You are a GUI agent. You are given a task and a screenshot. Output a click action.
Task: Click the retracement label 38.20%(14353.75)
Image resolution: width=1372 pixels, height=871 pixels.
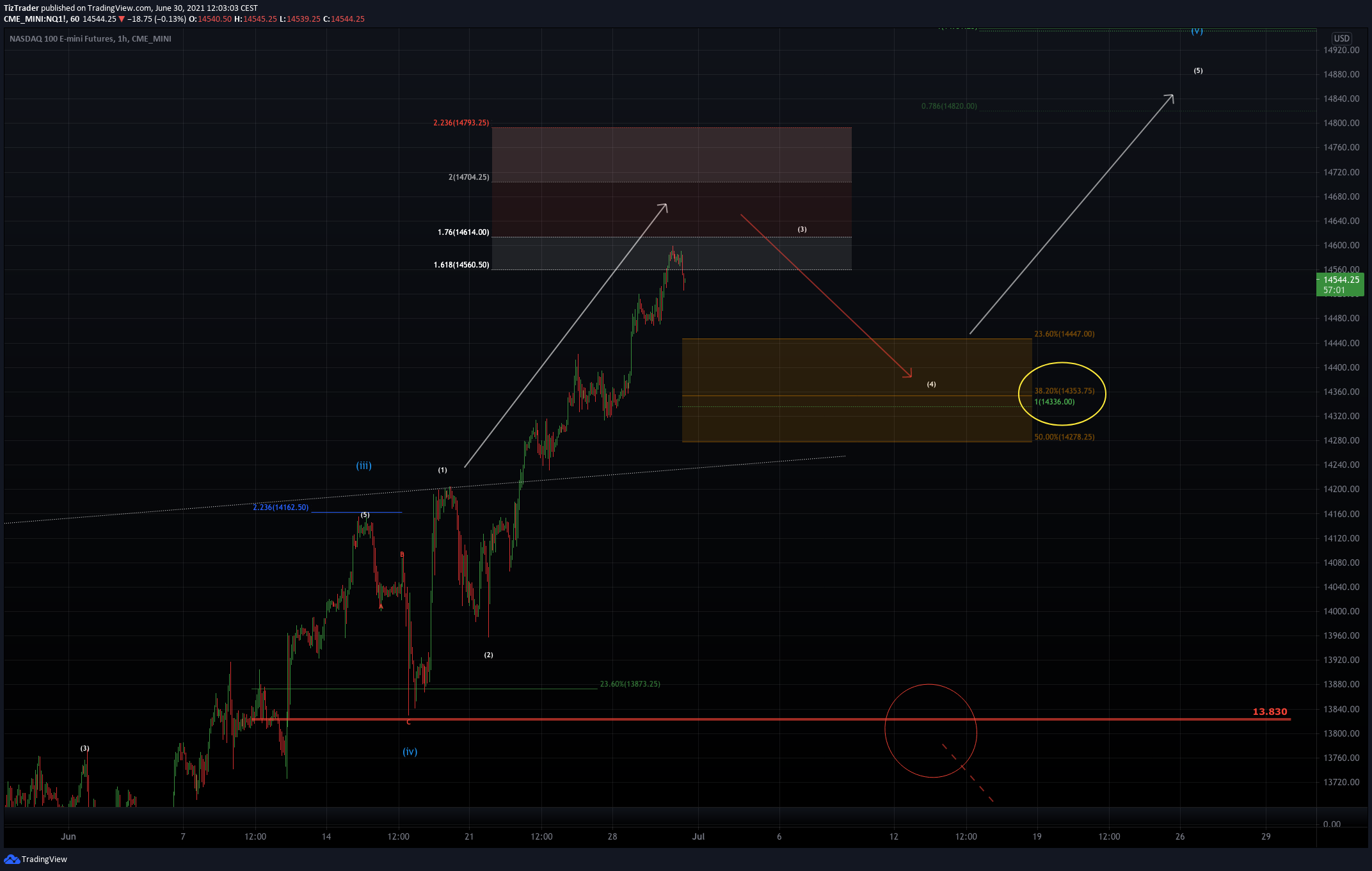[1064, 391]
